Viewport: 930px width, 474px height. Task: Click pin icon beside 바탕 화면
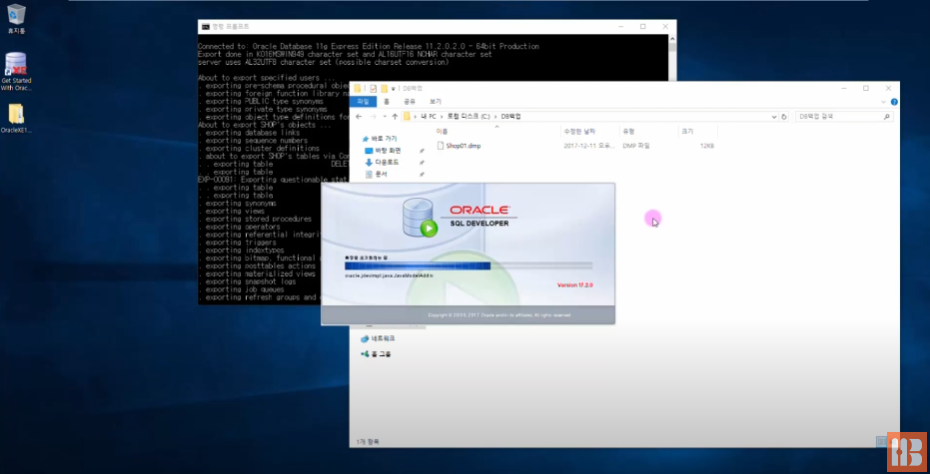click(x=421, y=151)
